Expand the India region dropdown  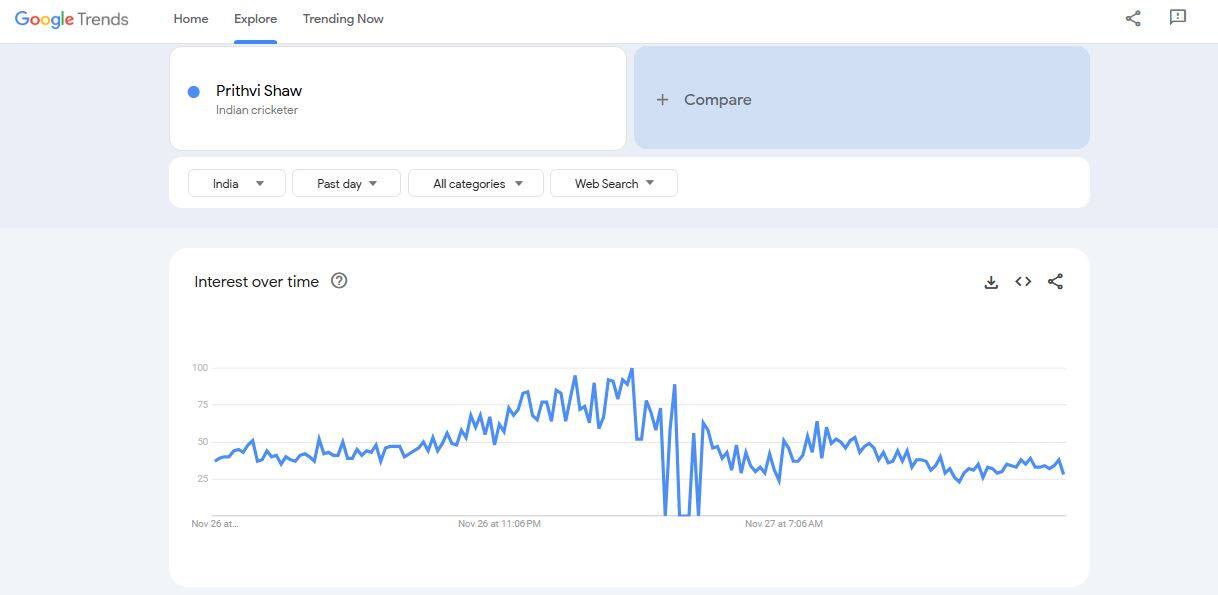[237, 183]
